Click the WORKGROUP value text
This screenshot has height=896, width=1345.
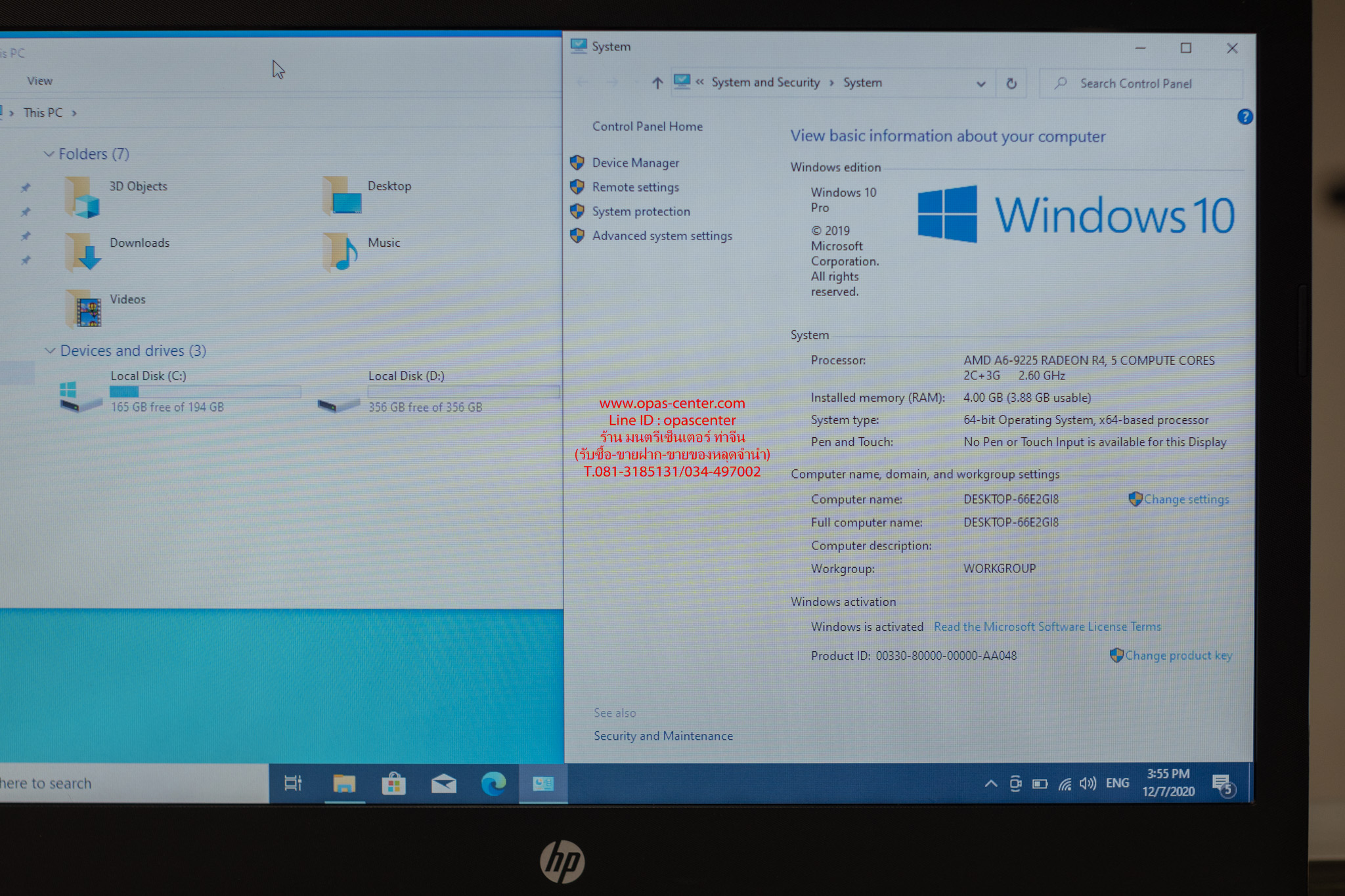[999, 568]
